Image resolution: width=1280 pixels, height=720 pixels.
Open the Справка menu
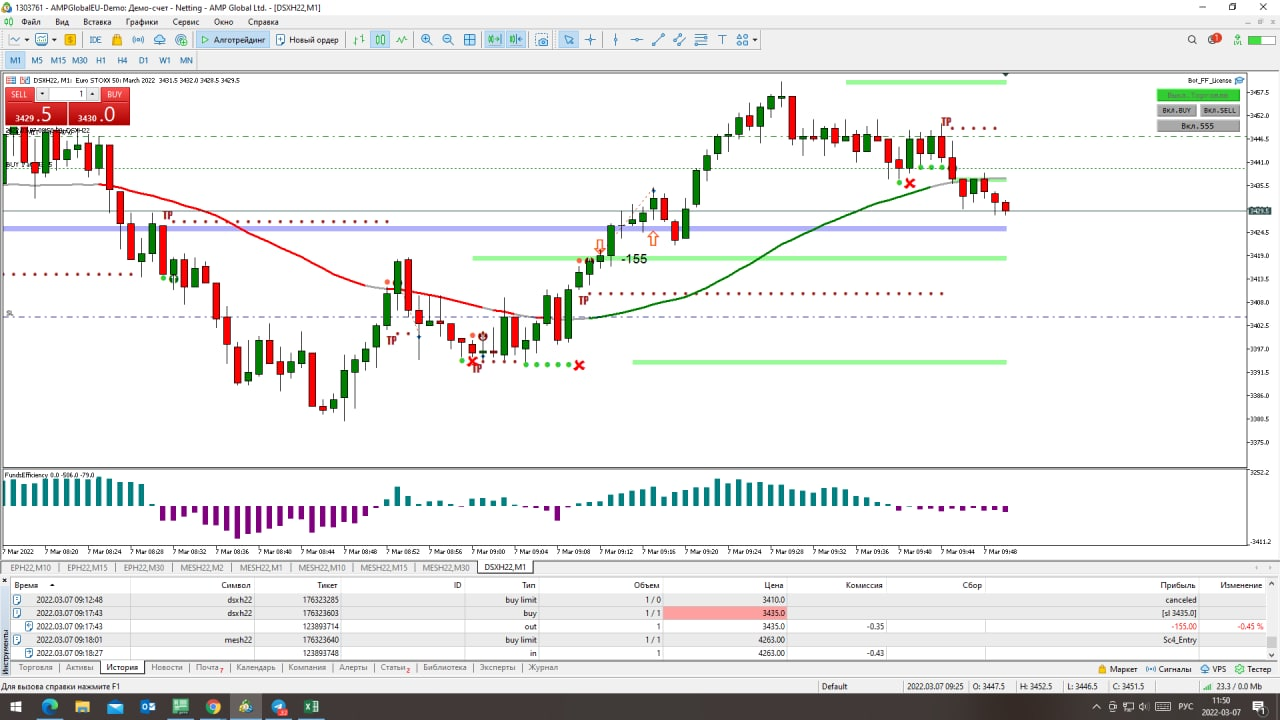[x=263, y=21]
